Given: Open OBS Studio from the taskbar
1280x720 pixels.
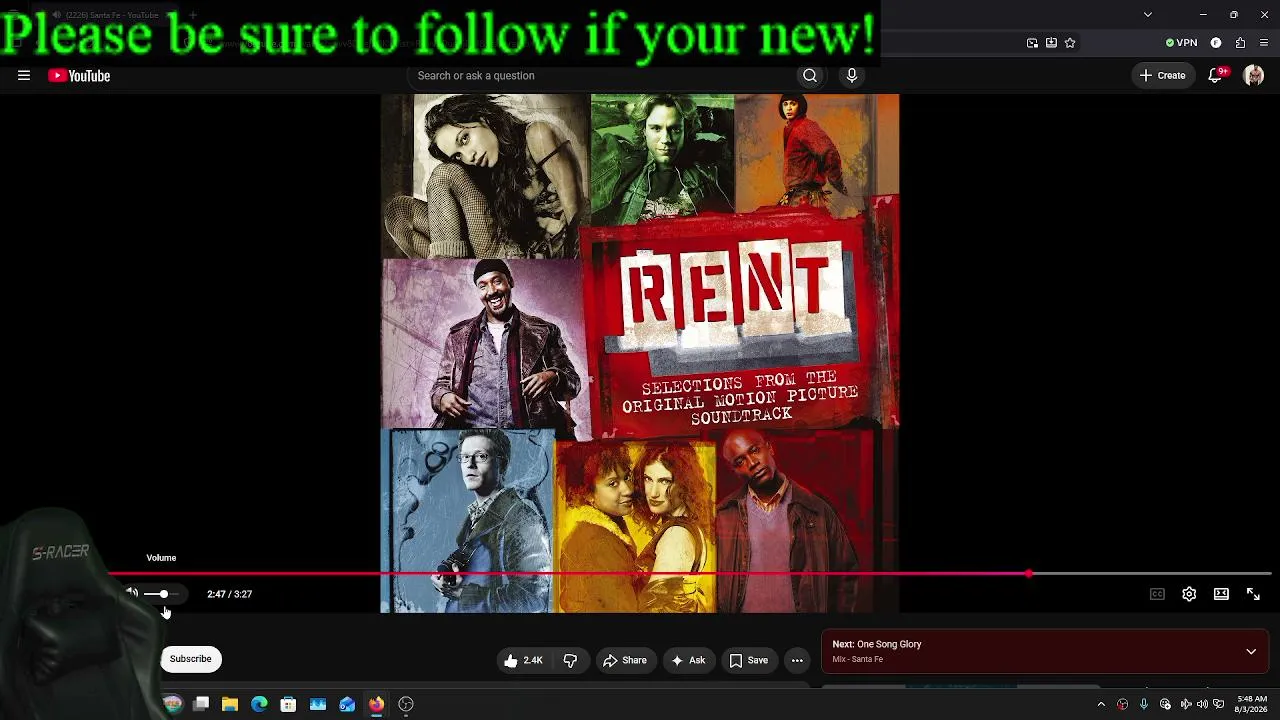Looking at the screenshot, I should 406,704.
